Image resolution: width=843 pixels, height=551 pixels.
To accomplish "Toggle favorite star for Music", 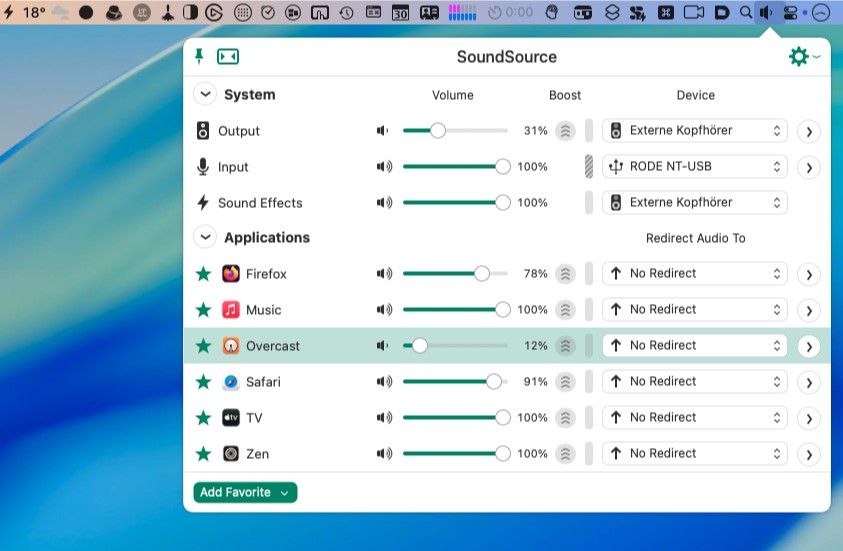I will [203, 310].
